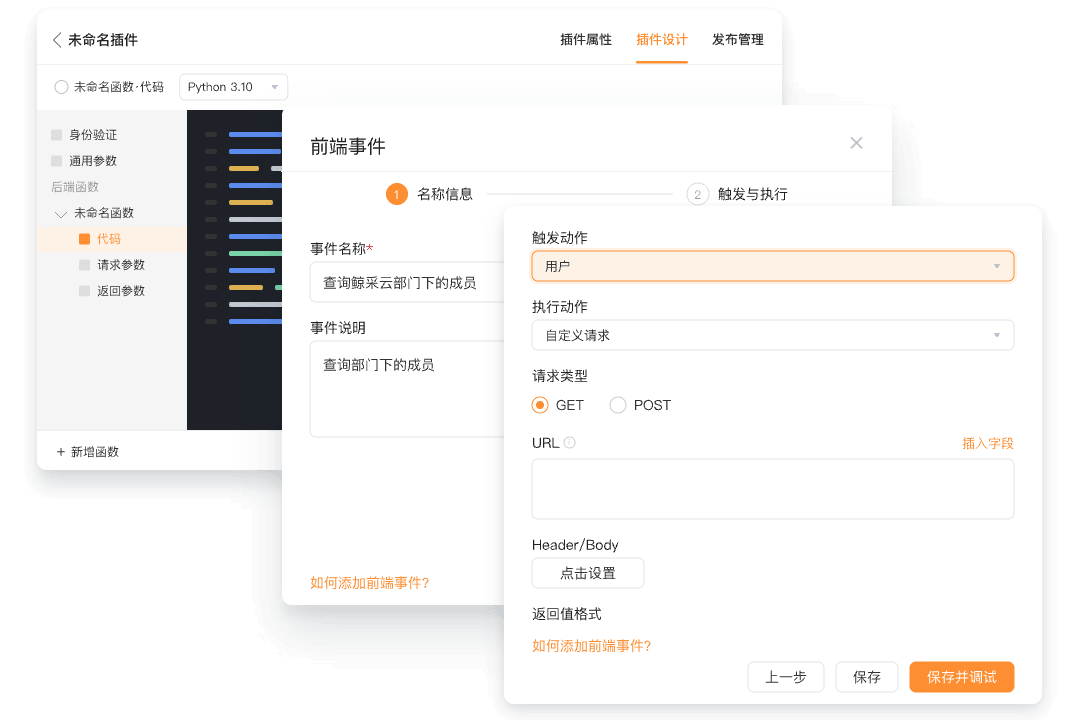Switch to the 插件设计 tab
Image resolution: width=1080 pixels, height=720 pixels.
click(661, 40)
